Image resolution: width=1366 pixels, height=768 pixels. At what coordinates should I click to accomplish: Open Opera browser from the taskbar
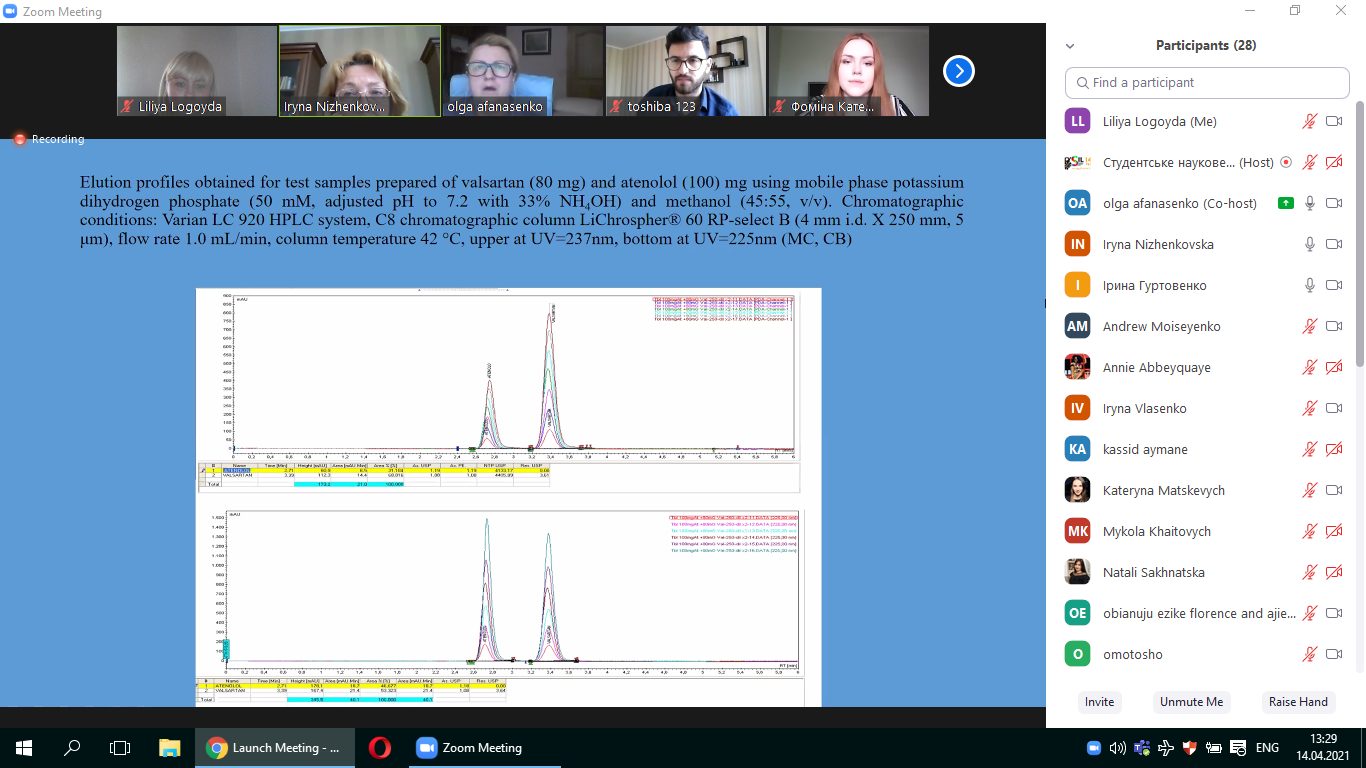click(x=379, y=747)
